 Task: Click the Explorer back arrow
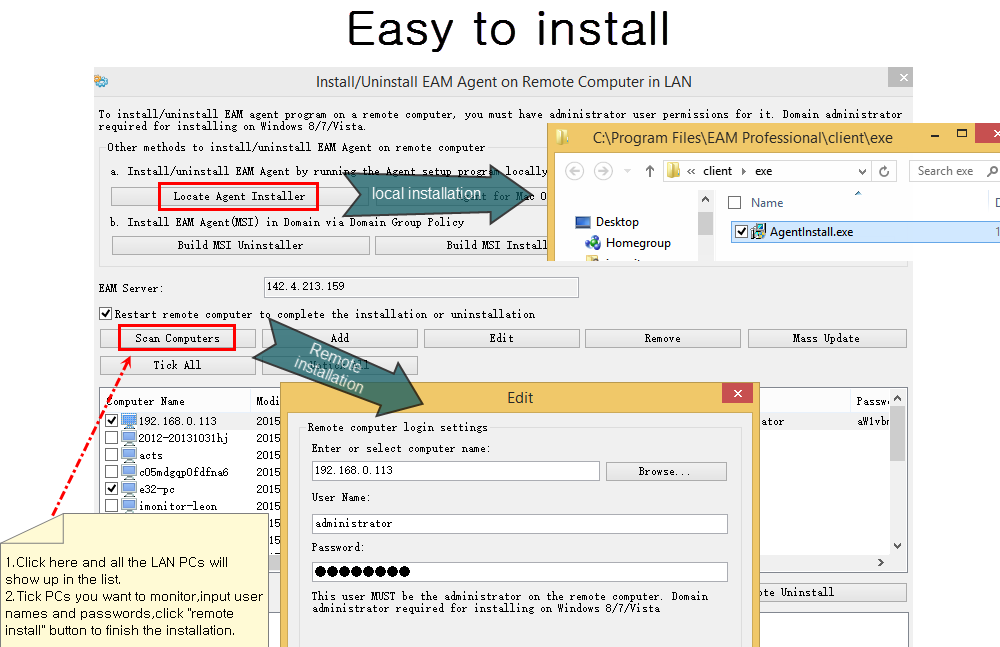click(x=575, y=171)
